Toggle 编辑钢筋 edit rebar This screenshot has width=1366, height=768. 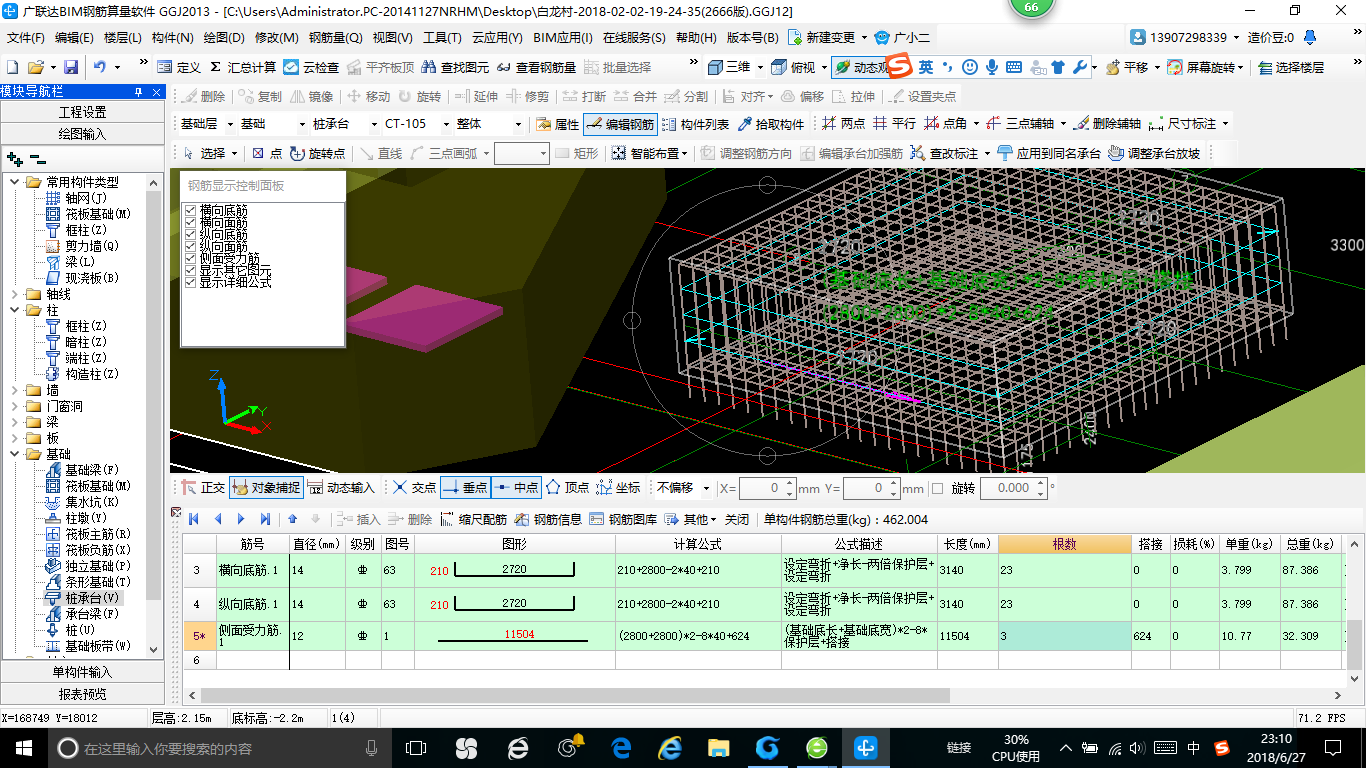coord(620,124)
